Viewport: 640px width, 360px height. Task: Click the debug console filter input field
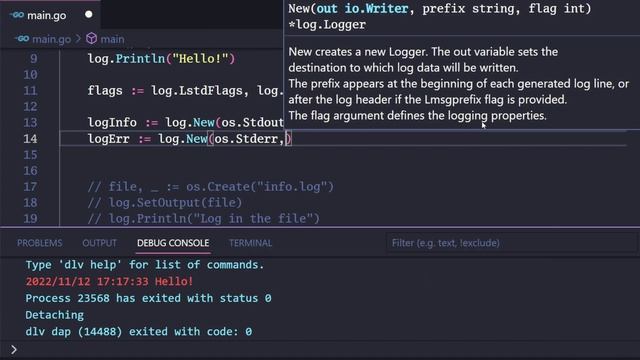pyautogui.click(x=511, y=243)
